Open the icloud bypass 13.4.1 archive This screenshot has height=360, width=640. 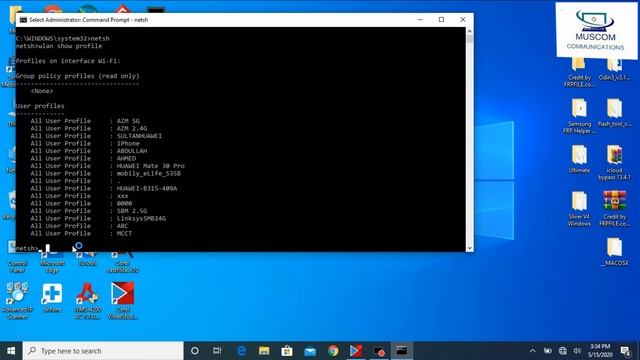[x=614, y=162]
